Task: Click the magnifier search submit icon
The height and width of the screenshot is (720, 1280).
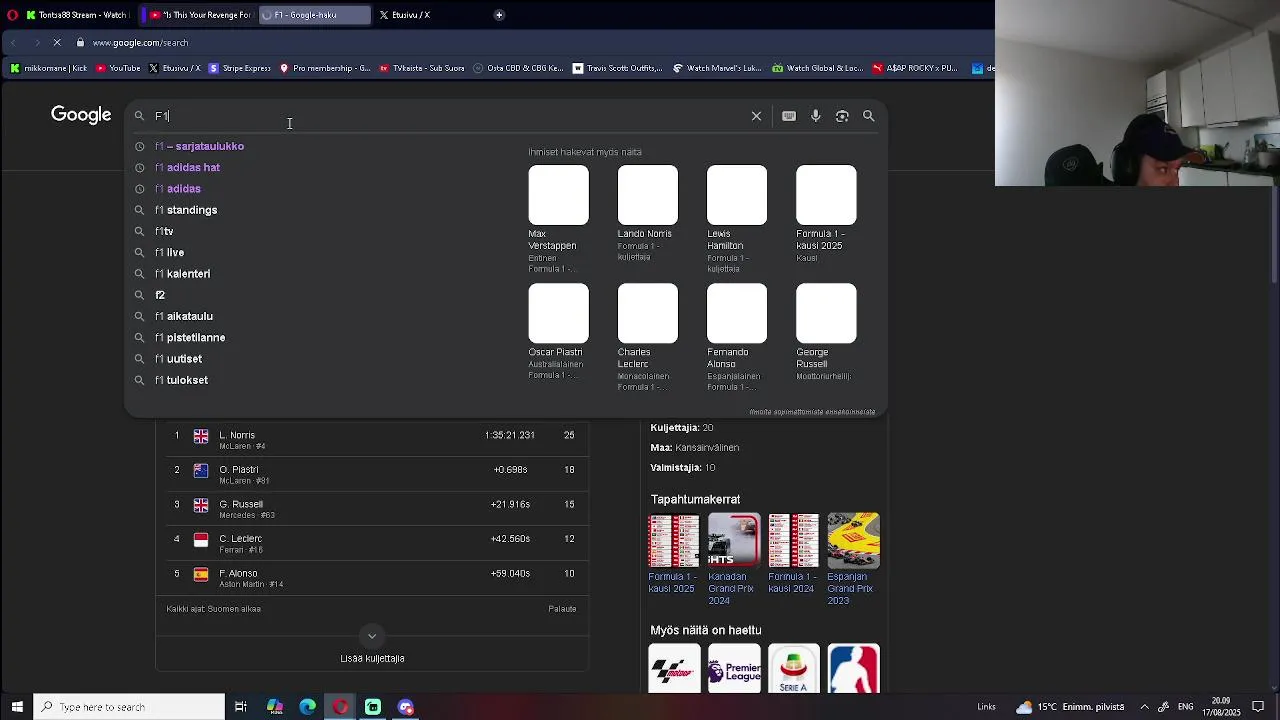Action: pos(869,116)
